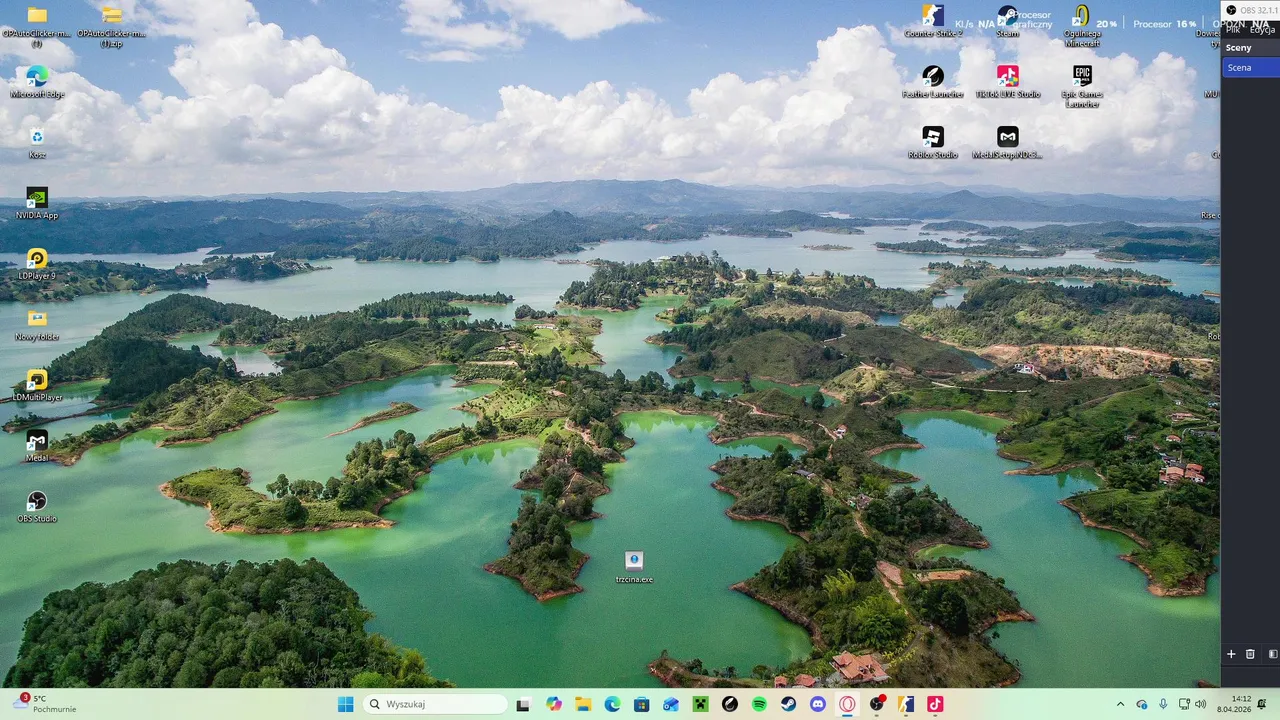Open the OBS Plik menu
This screenshot has width=1280, height=720.
tap(1233, 29)
